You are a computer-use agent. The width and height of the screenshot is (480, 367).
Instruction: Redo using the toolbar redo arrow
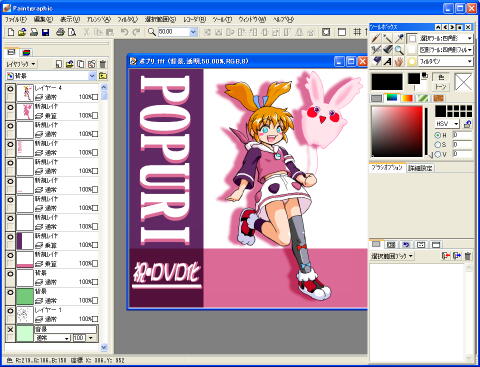(x=136, y=32)
